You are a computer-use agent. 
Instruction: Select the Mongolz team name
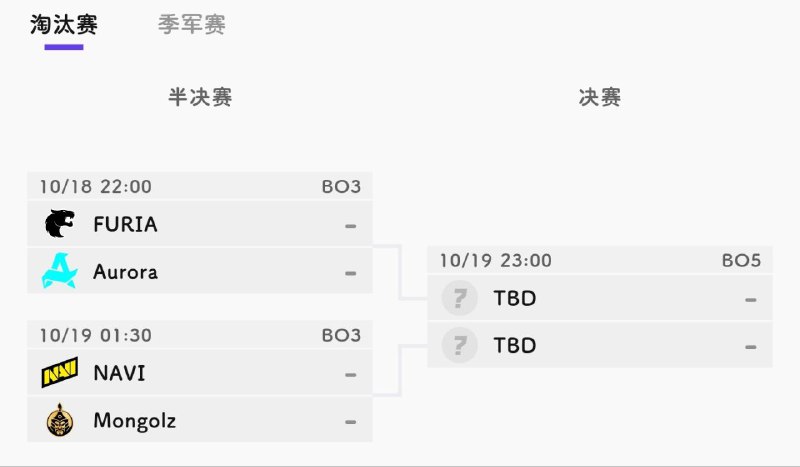pos(134,420)
